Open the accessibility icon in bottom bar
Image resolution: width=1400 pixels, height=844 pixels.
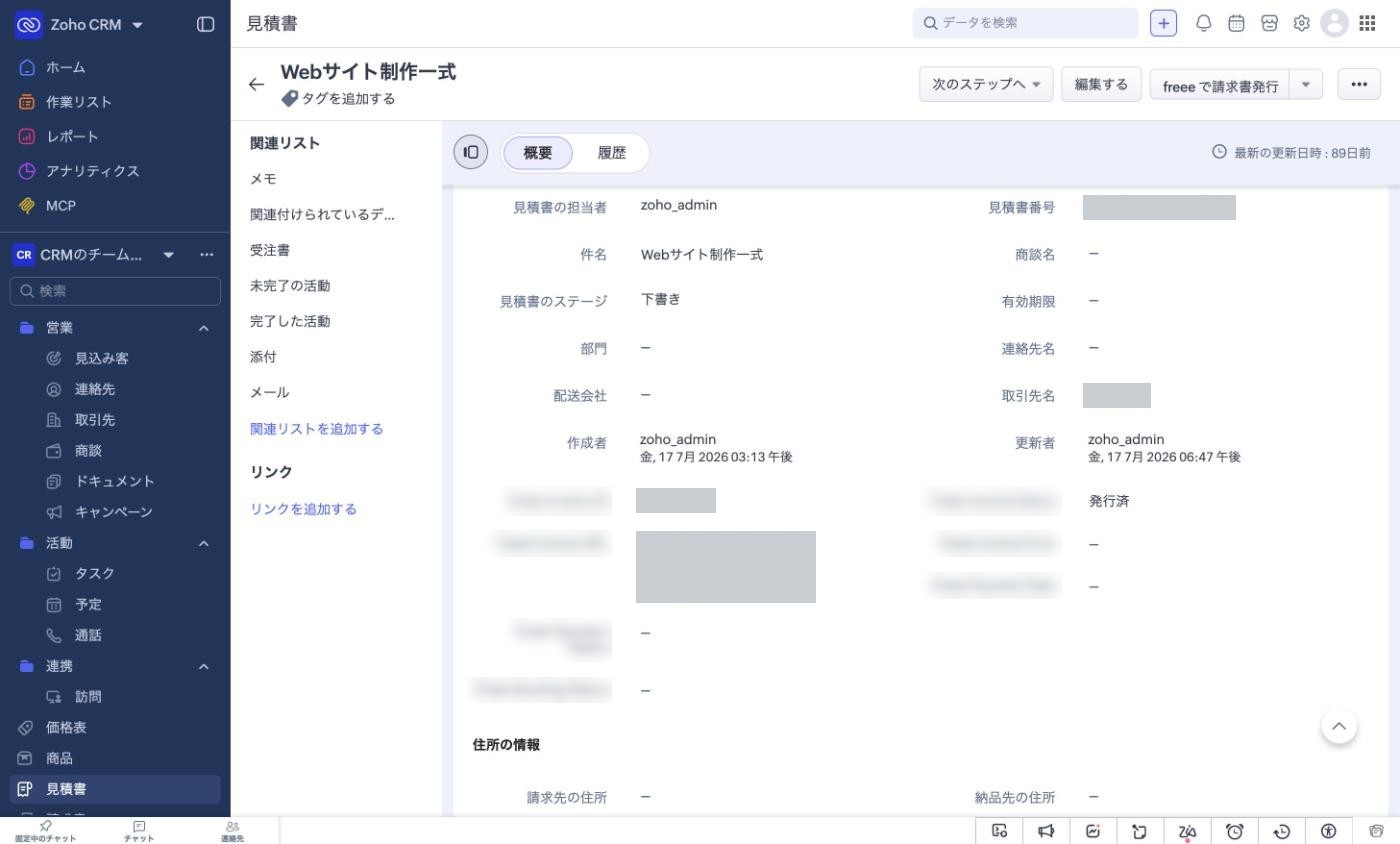click(1328, 831)
